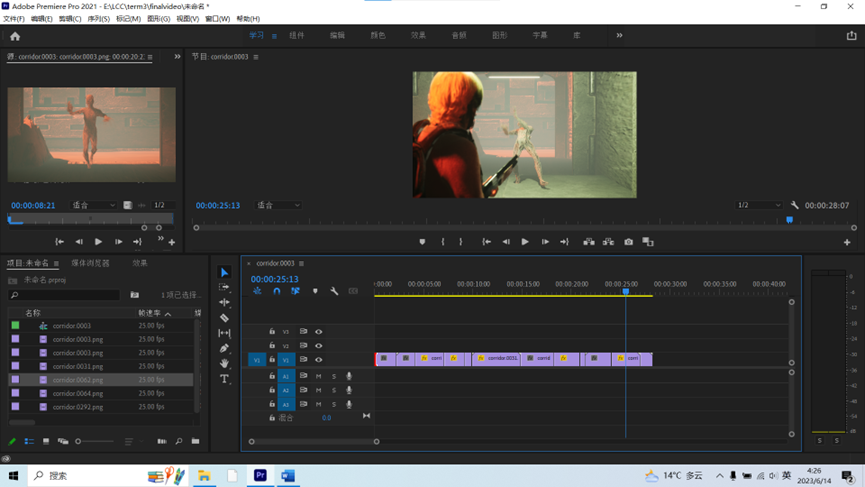Open the 媒体浏览器 panel tab
This screenshot has height=487, width=865.
[x=90, y=263]
